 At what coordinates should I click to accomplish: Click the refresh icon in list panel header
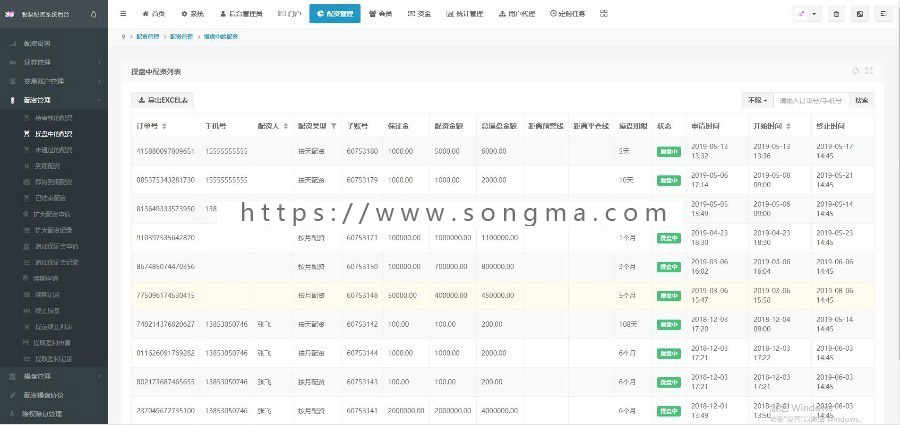tap(856, 71)
